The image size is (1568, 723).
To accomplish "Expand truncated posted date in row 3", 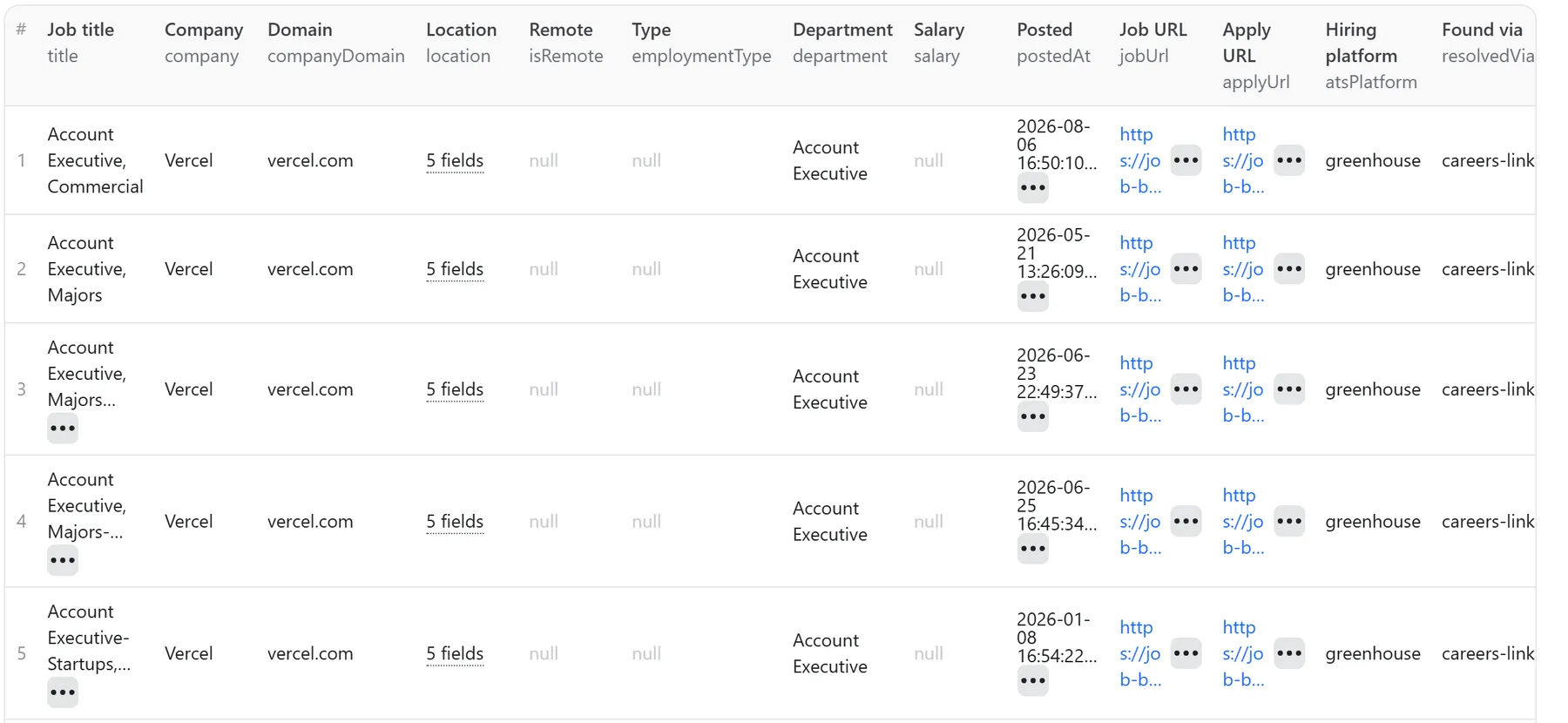I will 1032,416.
